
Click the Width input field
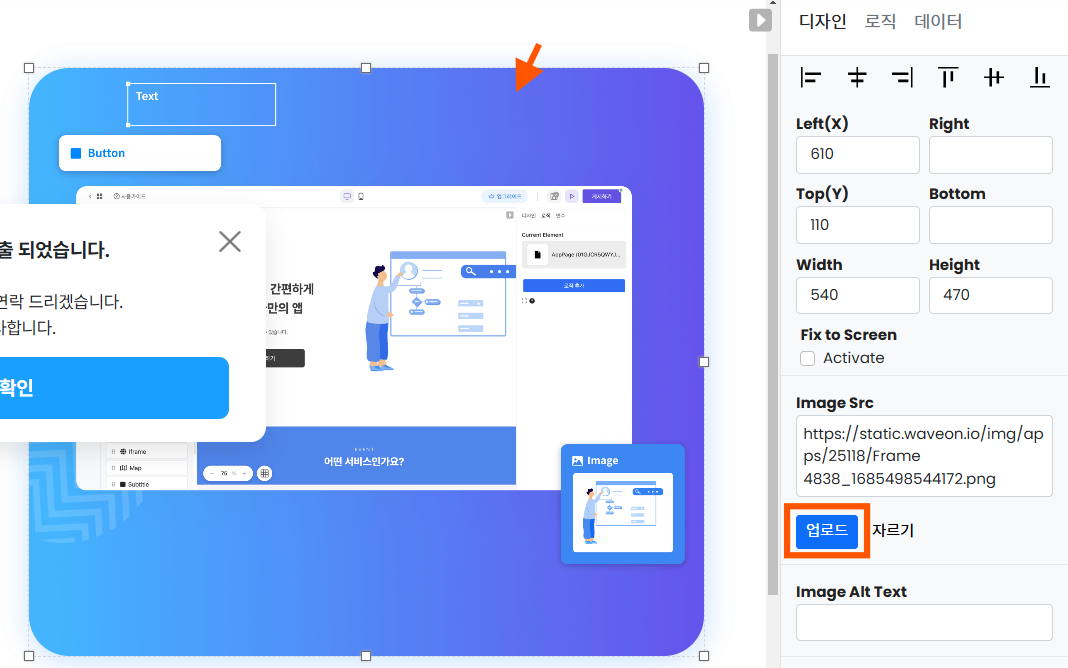[857, 296]
